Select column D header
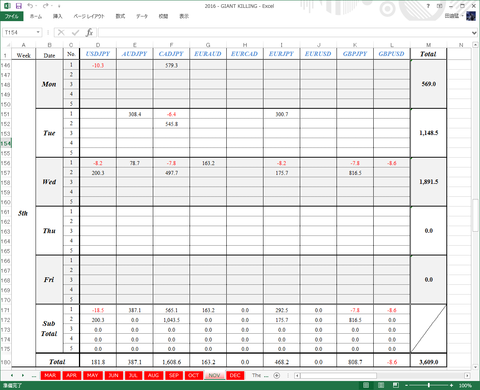 point(98,45)
